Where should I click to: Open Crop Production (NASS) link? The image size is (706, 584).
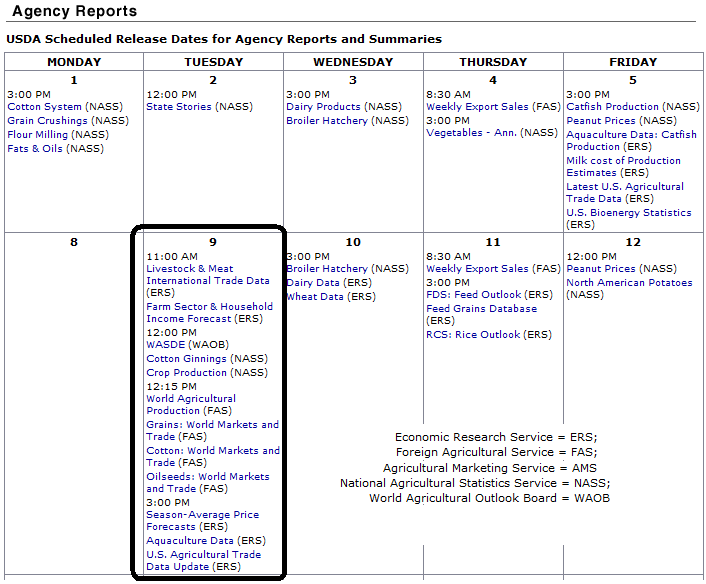[186, 373]
